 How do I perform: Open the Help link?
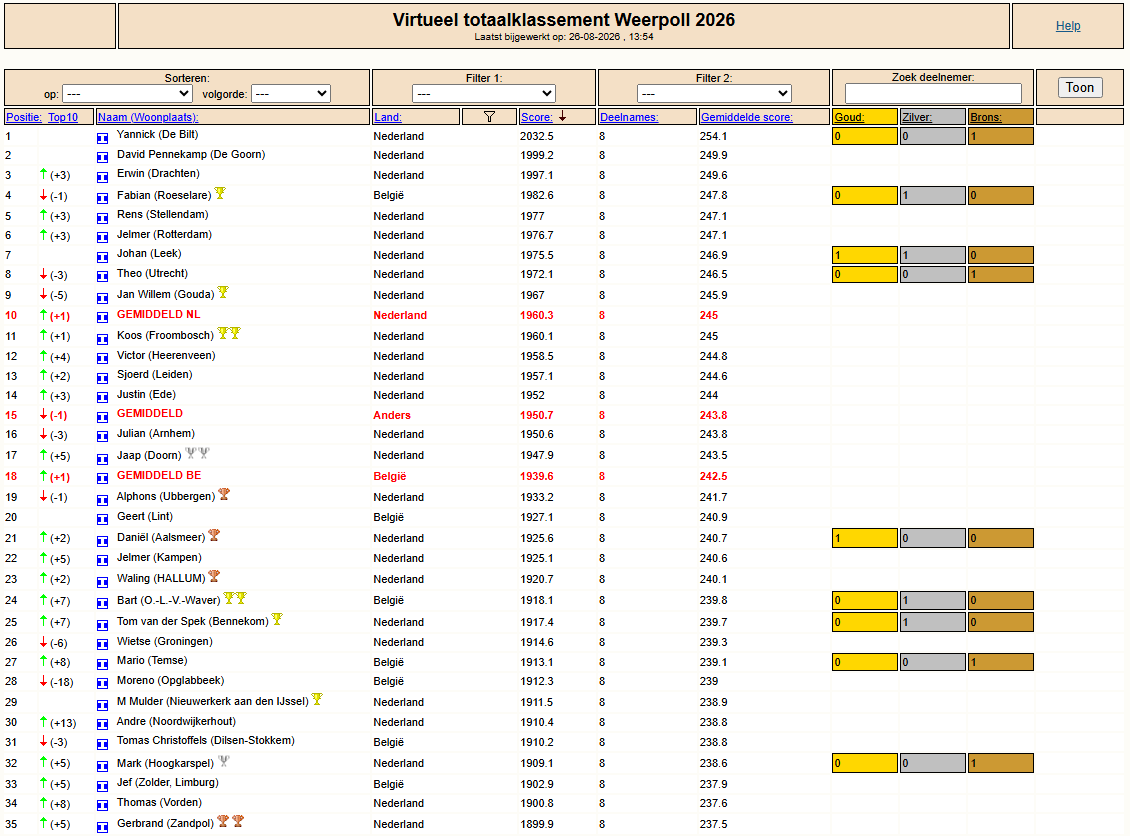pyautogui.click(x=1068, y=26)
